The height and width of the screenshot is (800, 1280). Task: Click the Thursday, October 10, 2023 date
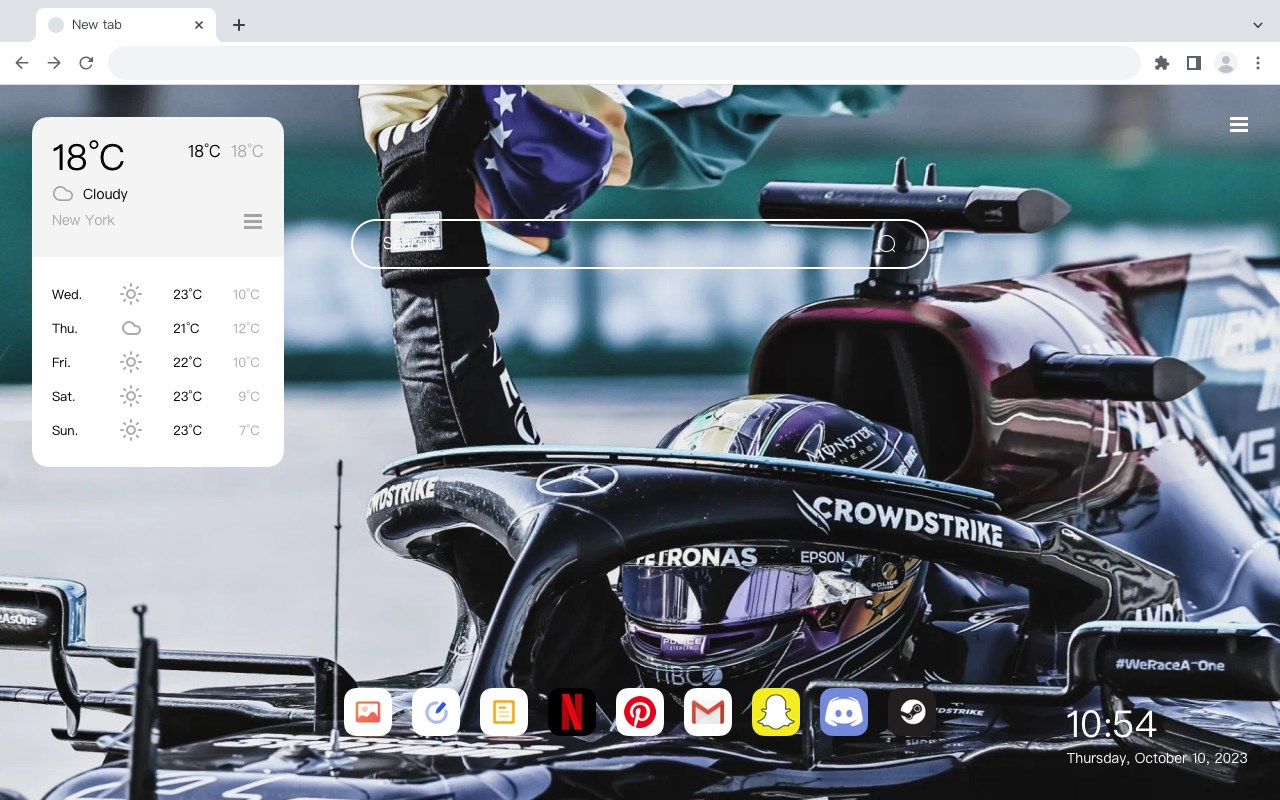(x=1157, y=758)
